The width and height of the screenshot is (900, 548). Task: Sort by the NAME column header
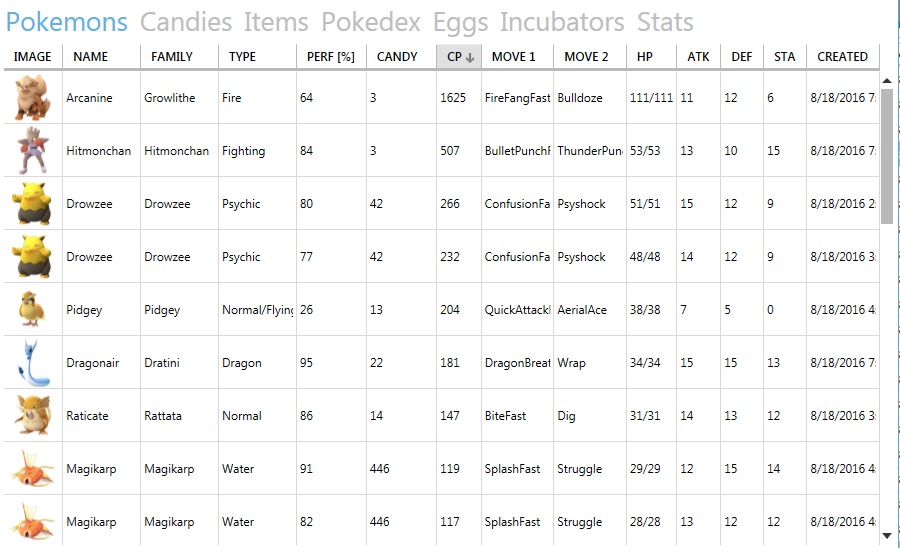coord(101,57)
